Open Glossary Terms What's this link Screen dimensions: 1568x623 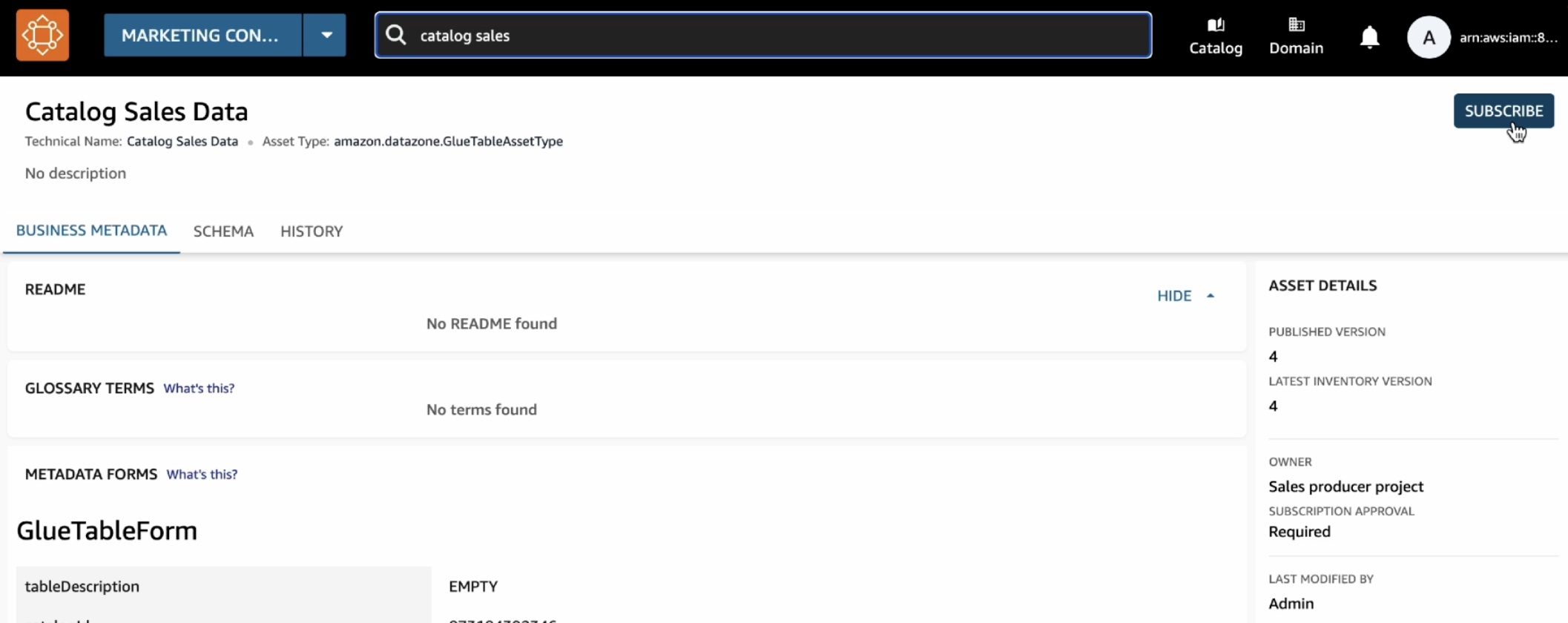(x=199, y=388)
